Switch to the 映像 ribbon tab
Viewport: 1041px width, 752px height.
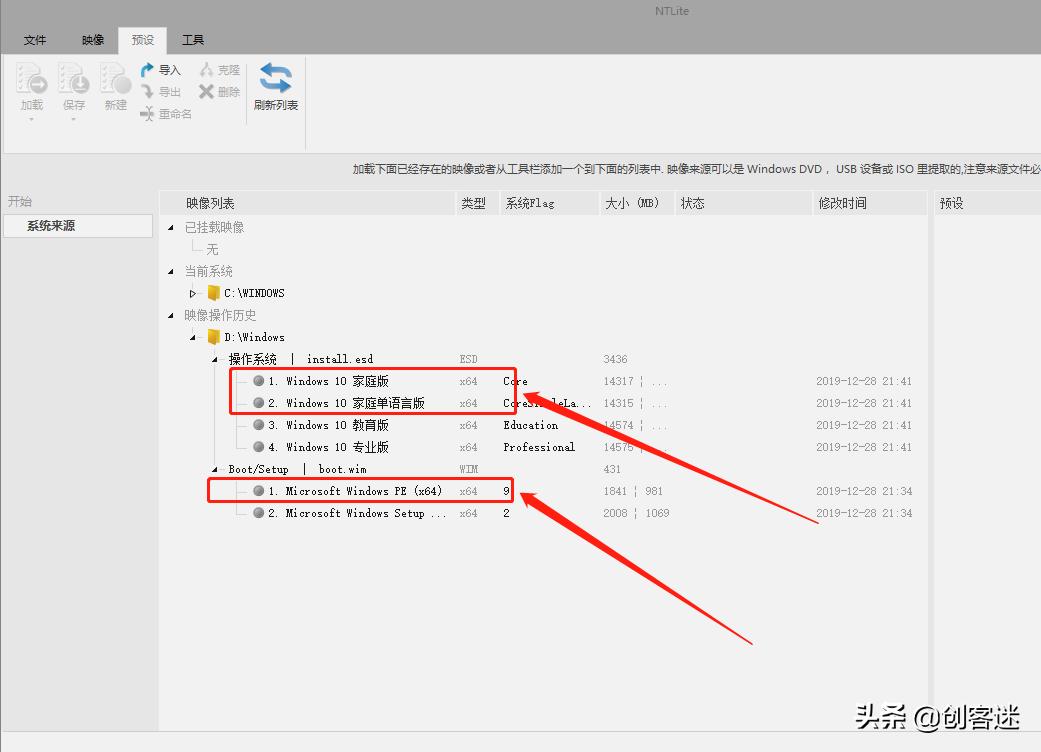coord(91,40)
